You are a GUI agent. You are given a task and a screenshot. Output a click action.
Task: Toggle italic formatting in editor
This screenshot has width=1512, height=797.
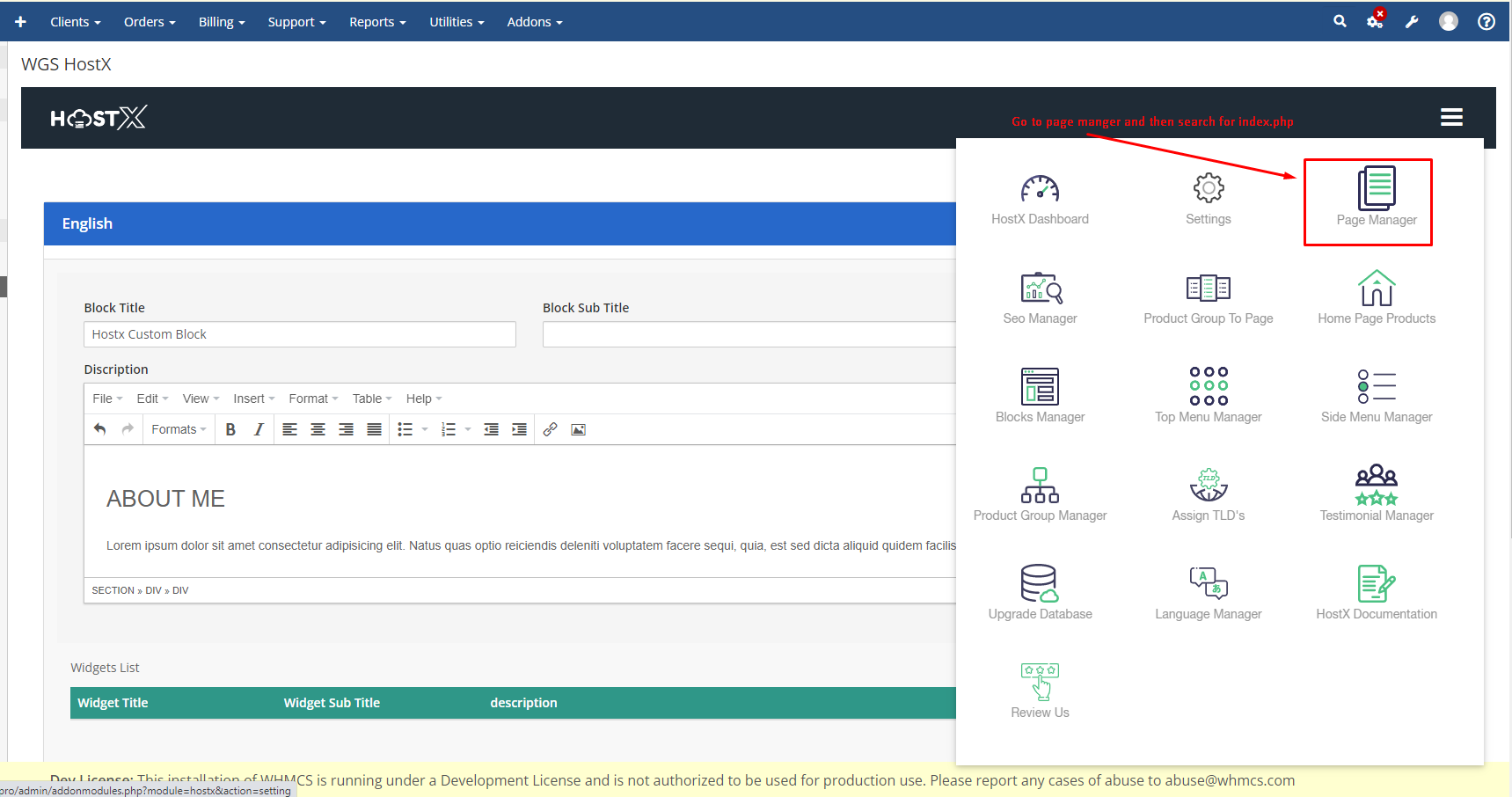259,429
